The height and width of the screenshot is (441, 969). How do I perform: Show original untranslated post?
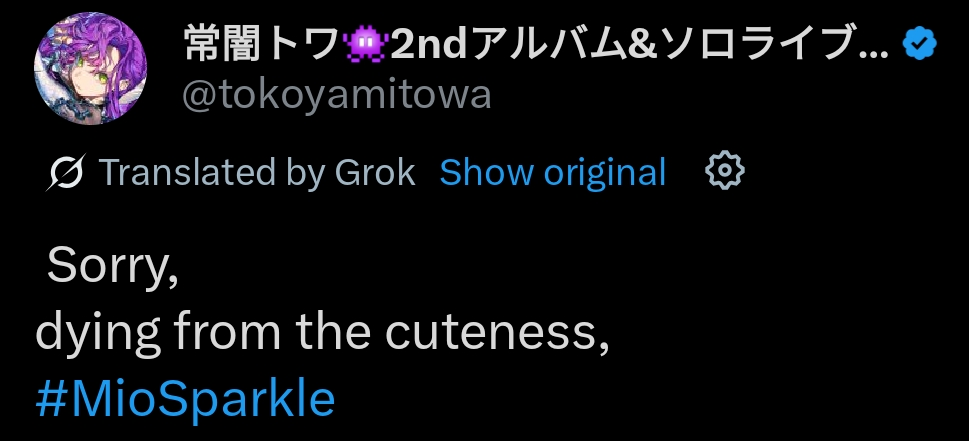(552, 173)
